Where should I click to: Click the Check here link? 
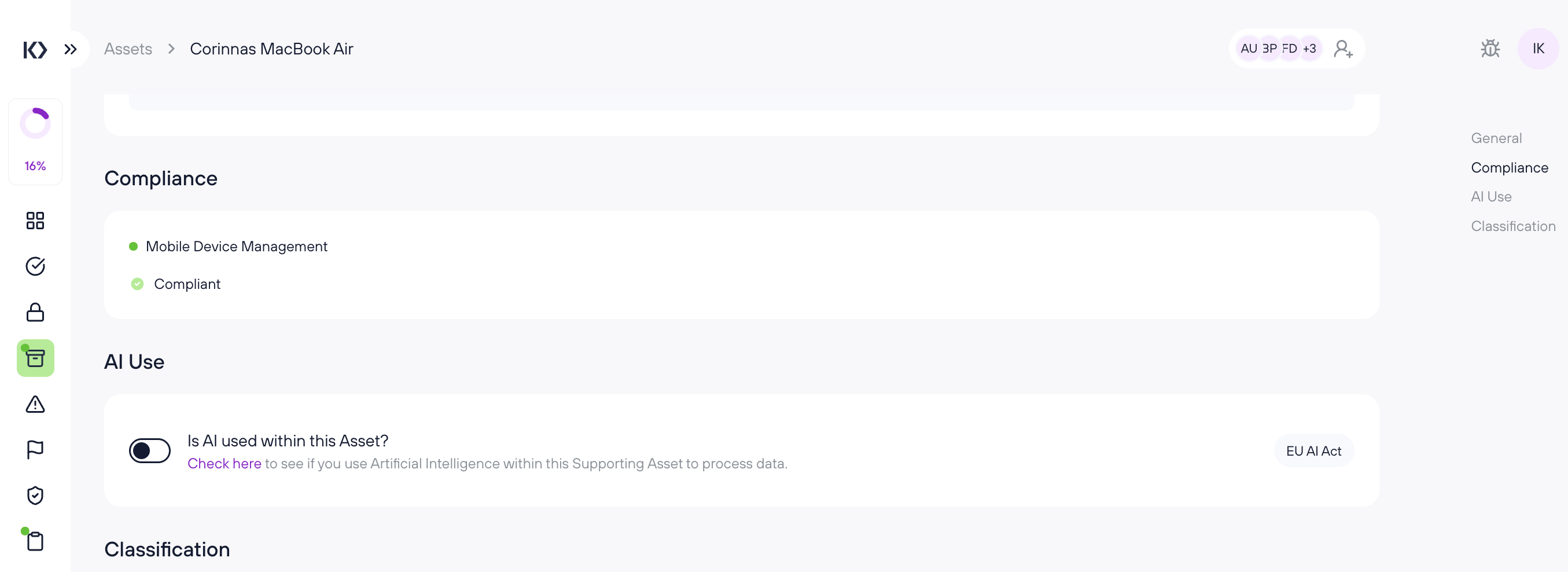(224, 464)
